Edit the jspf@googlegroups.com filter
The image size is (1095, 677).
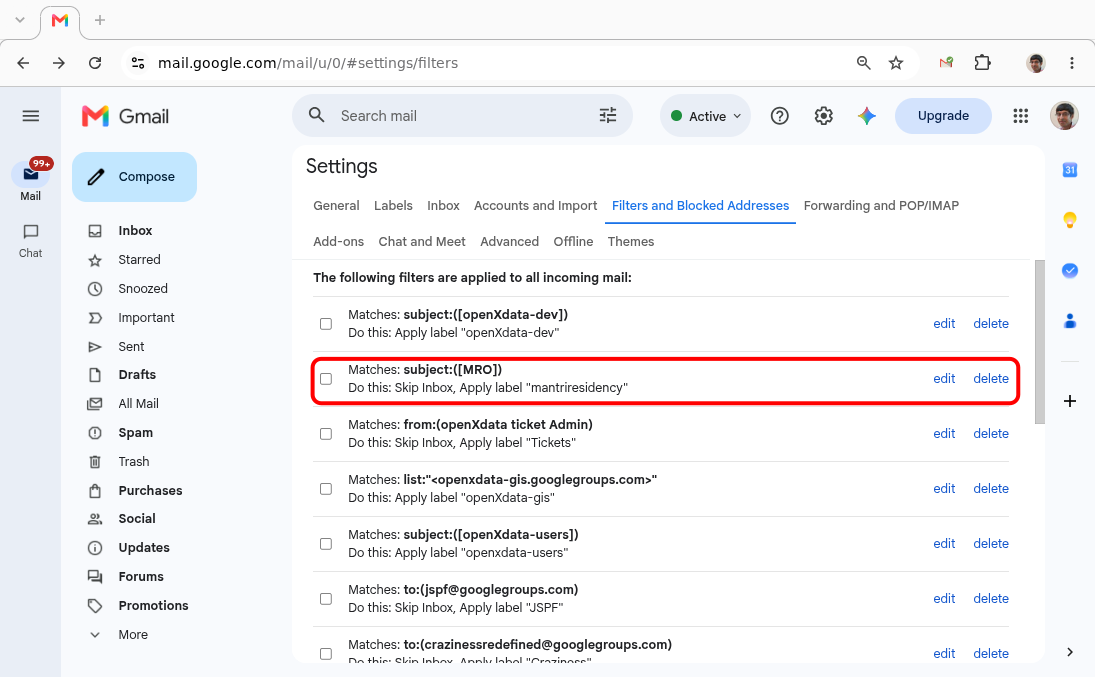click(x=944, y=599)
